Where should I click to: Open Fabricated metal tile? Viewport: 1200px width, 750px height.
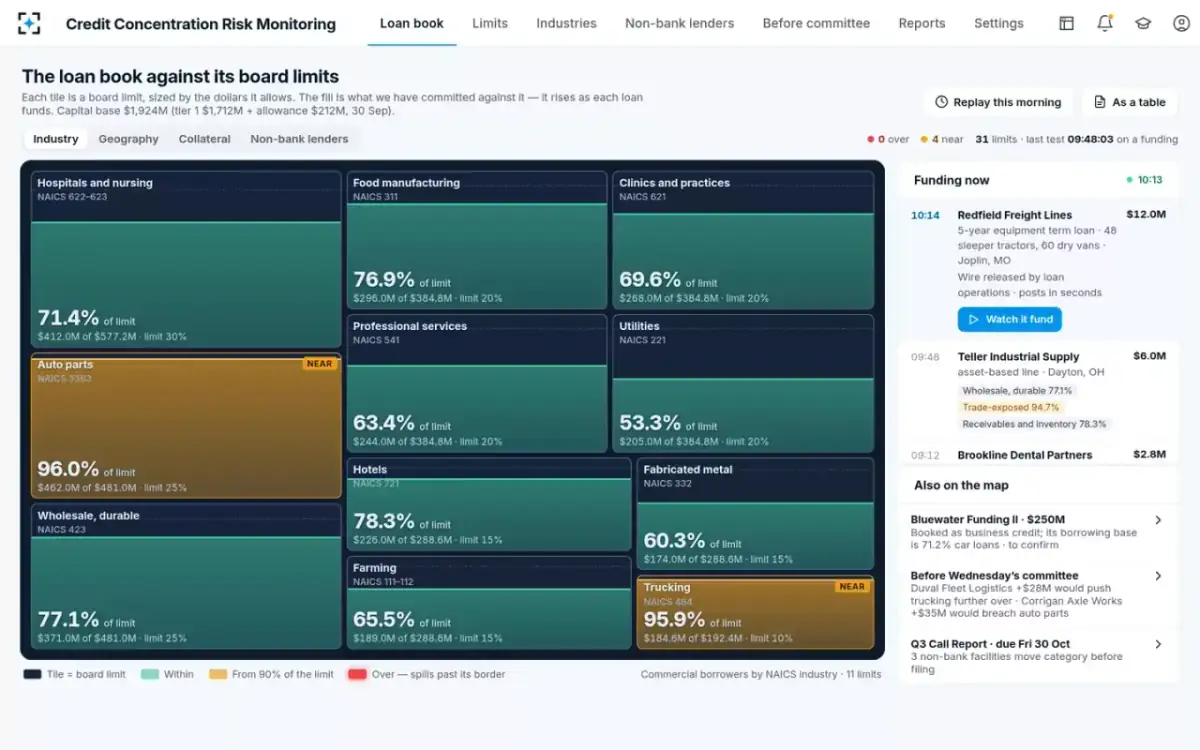pyautogui.click(x=755, y=514)
